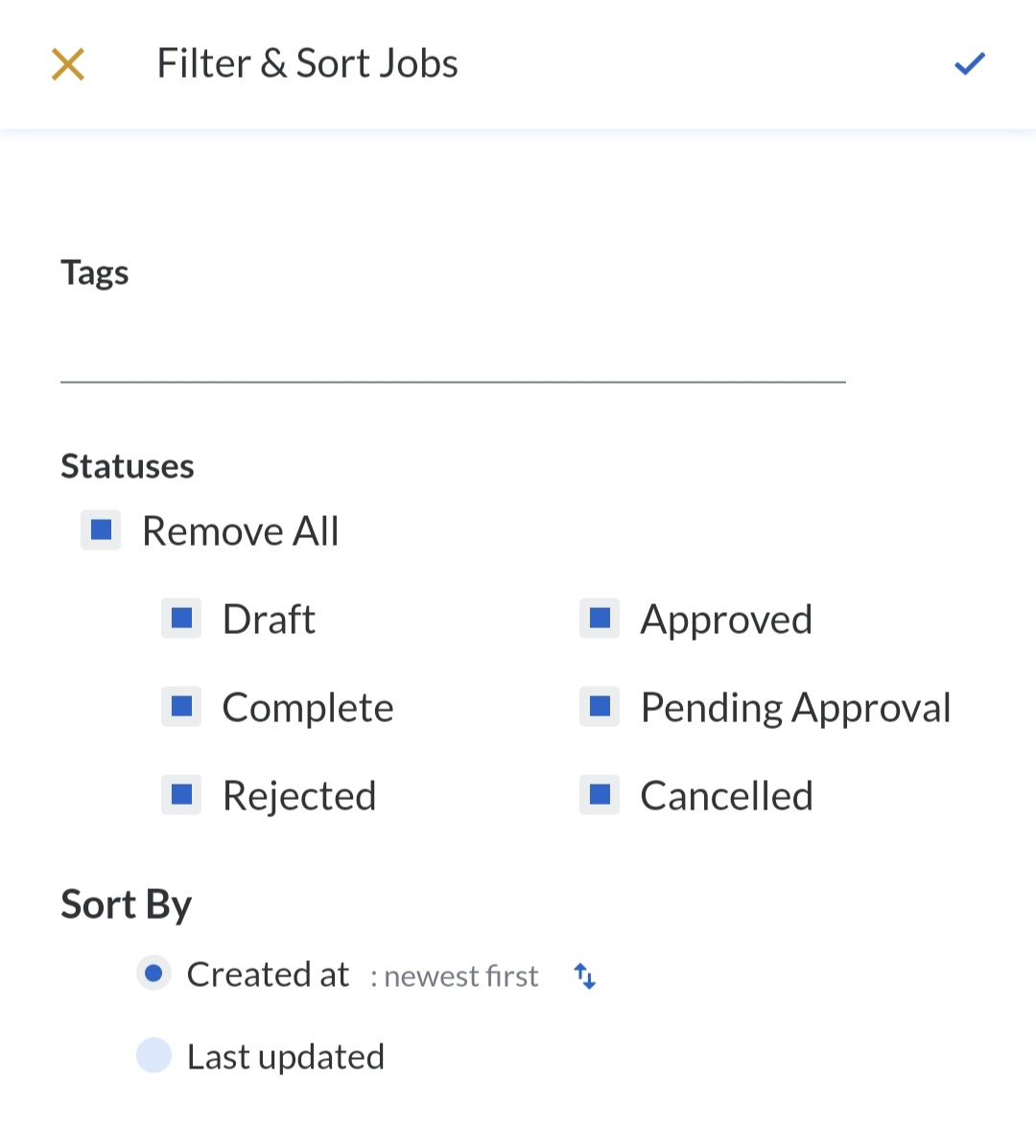Image resolution: width=1036 pixels, height=1148 pixels.
Task: Click the Last updated sort label
Action: point(285,1057)
